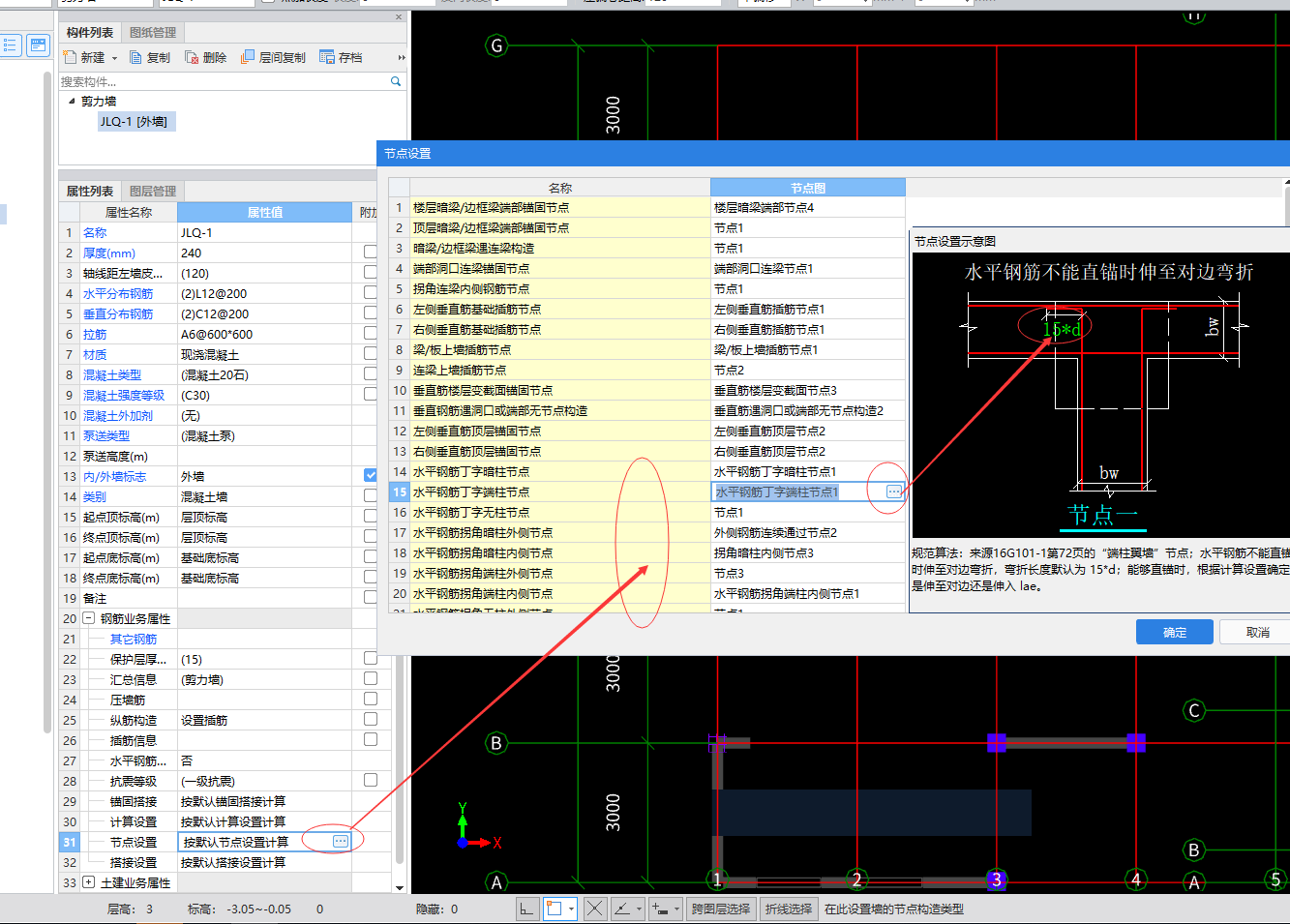Click the 名称 column header in node dialog
This screenshot has width=1290, height=924.
pyautogui.click(x=560, y=188)
